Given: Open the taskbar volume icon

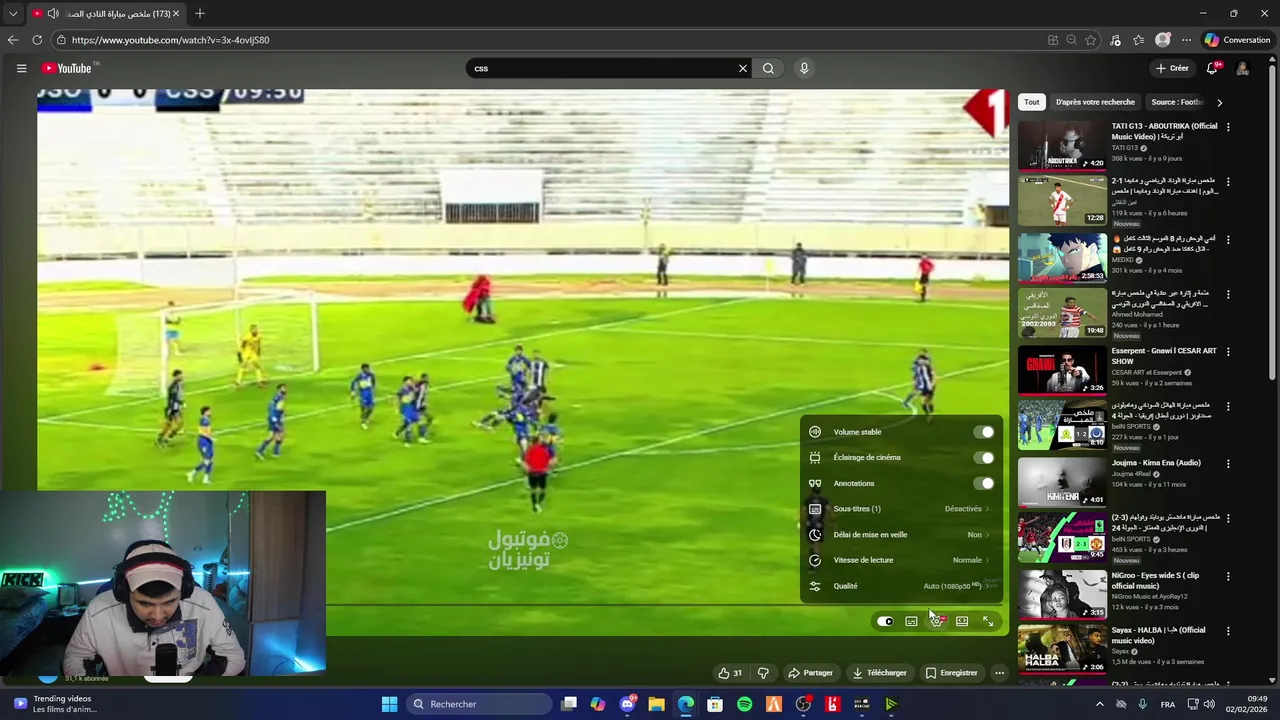Looking at the screenshot, I should pyautogui.click(x=1208, y=704).
